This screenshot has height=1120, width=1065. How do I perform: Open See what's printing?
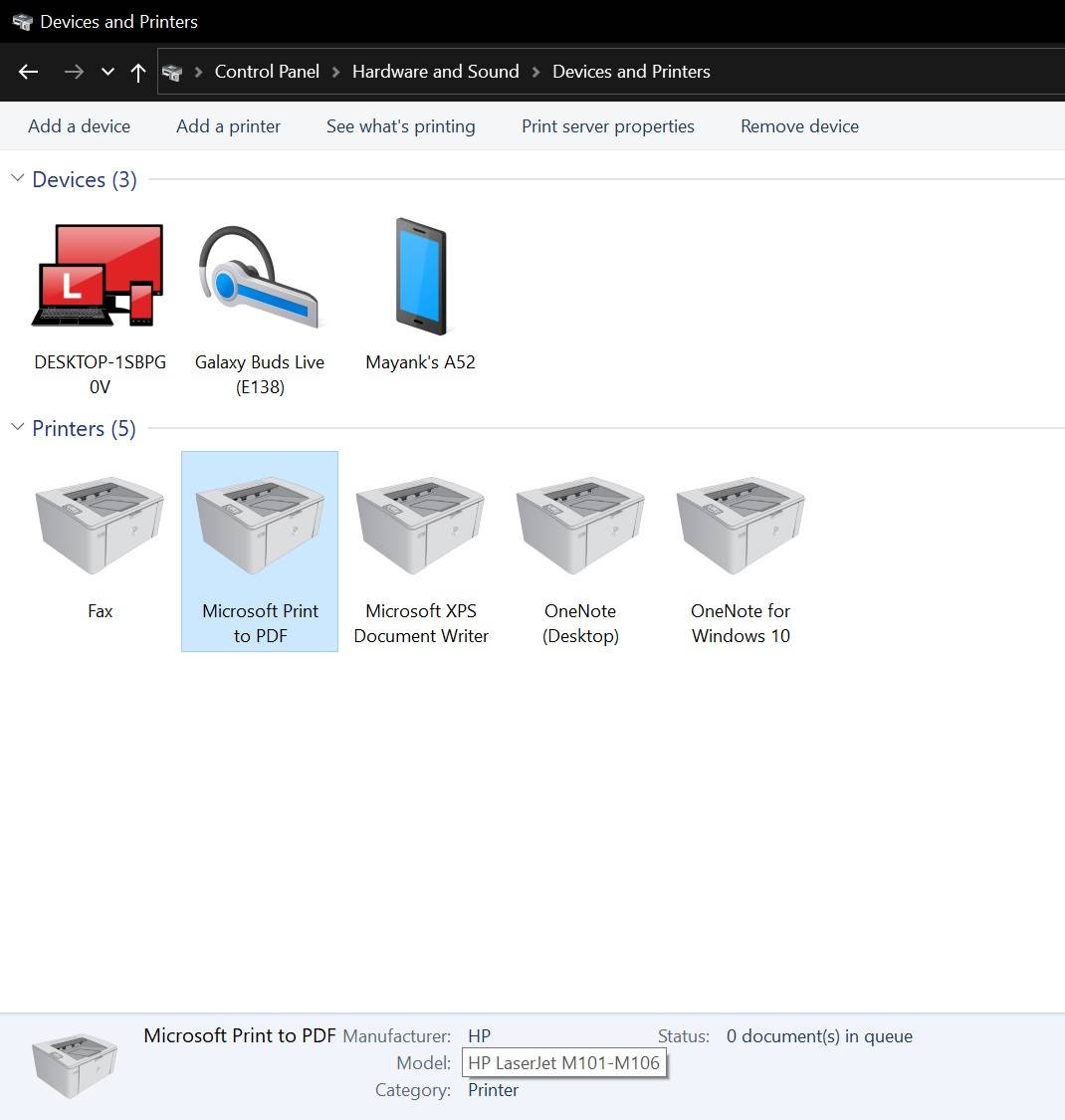point(400,126)
